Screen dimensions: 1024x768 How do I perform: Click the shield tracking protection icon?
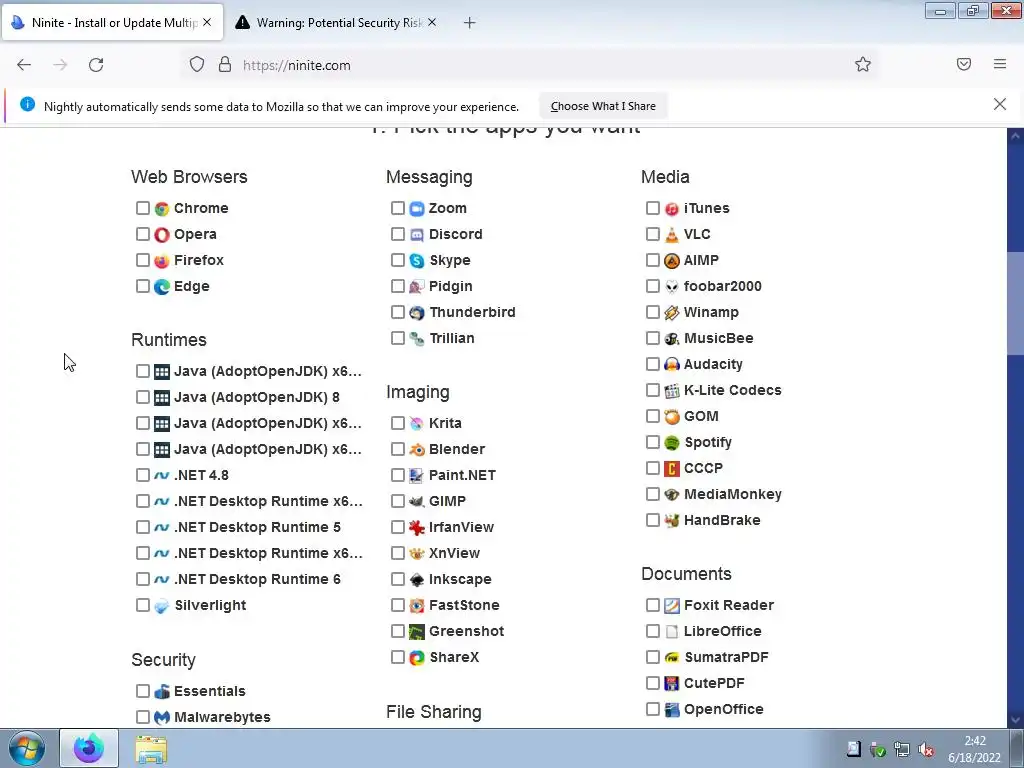click(x=197, y=64)
